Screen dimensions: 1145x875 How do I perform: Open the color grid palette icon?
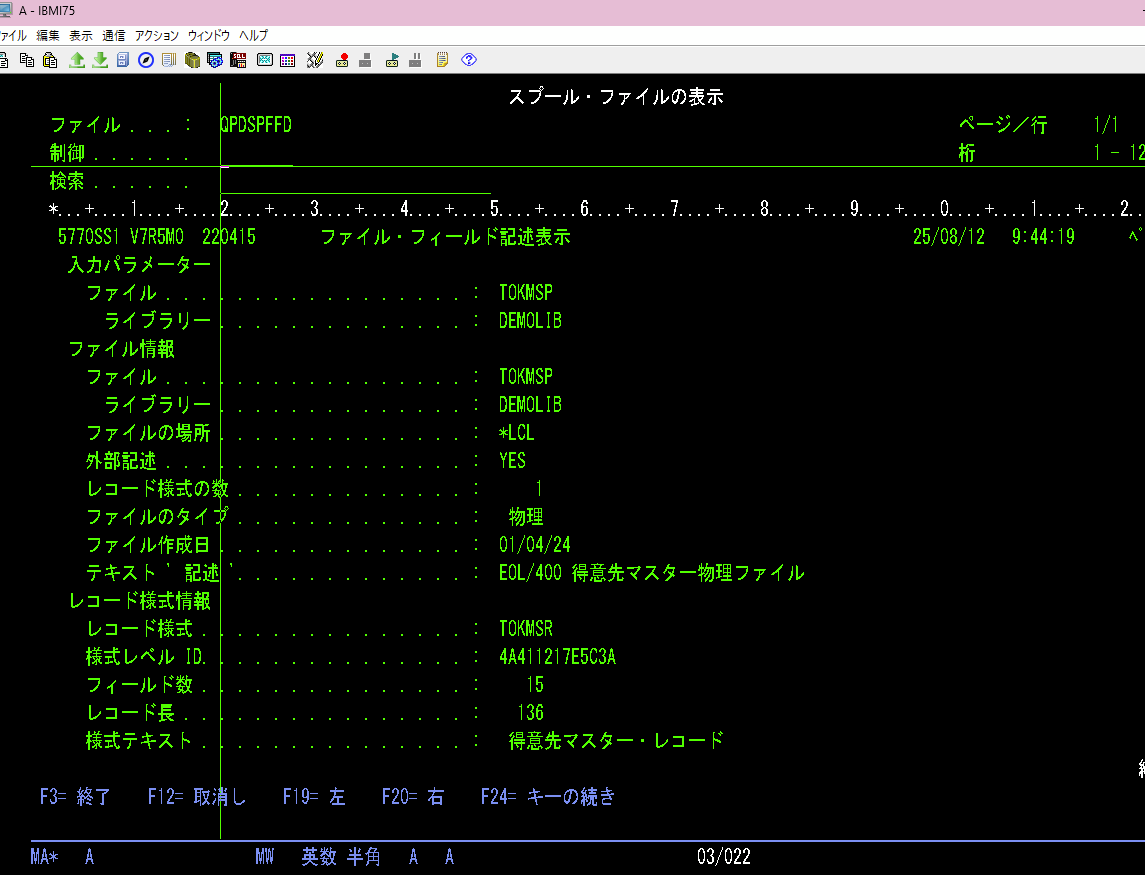coord(288,60)
